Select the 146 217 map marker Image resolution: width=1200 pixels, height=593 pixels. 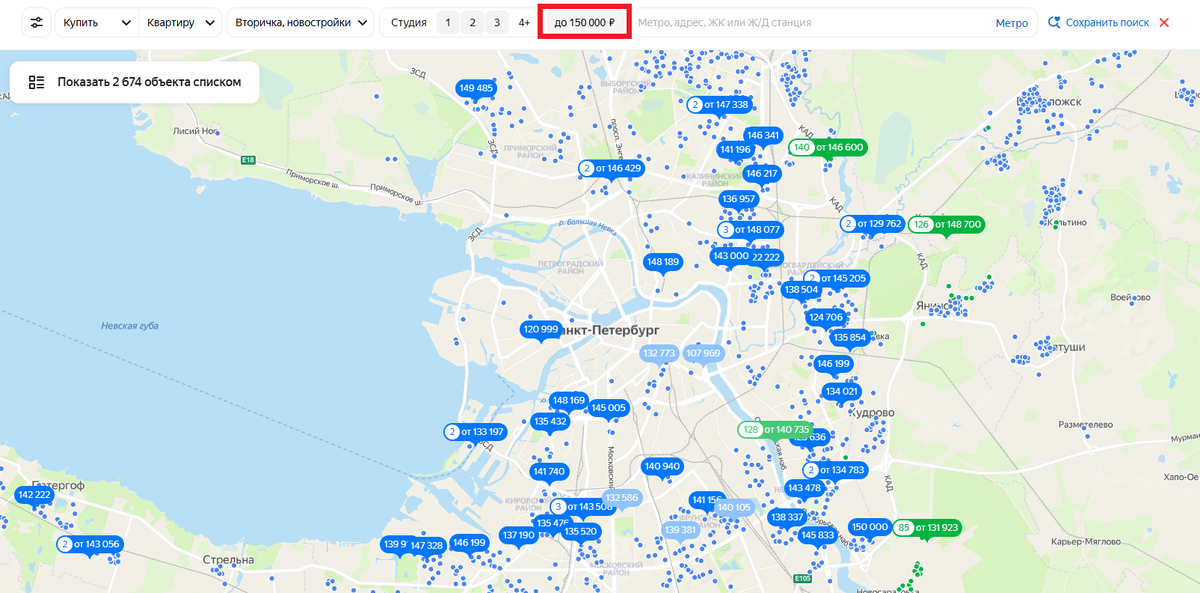pyautogui.click(x=761, y=173)
